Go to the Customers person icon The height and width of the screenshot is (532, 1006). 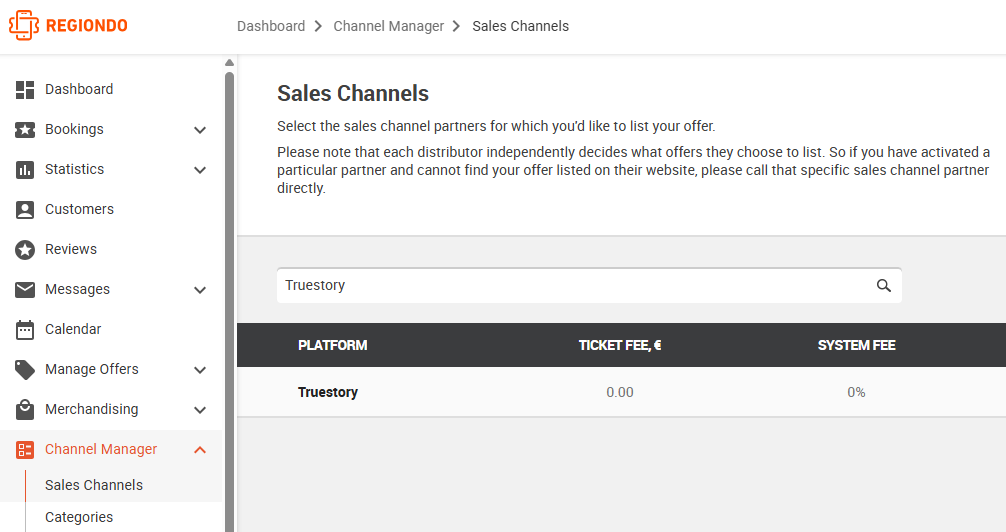click(x=25, y=210)
